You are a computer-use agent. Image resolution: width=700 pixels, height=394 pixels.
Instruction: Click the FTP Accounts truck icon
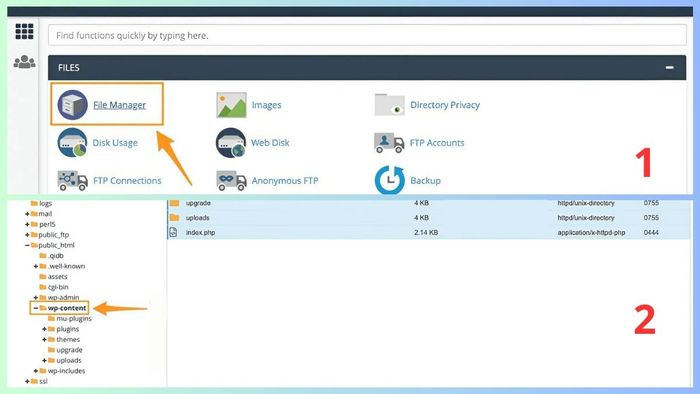[x=389, y=143]
